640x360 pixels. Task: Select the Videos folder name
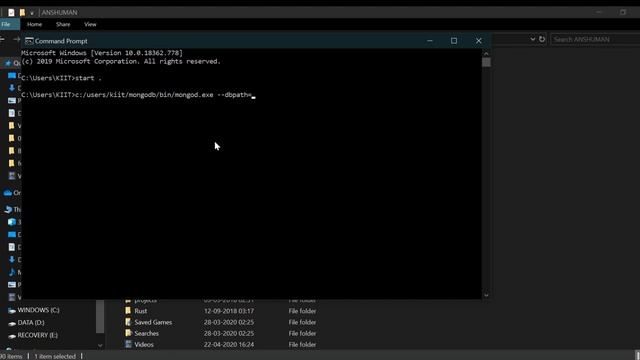tap(144, 344)
